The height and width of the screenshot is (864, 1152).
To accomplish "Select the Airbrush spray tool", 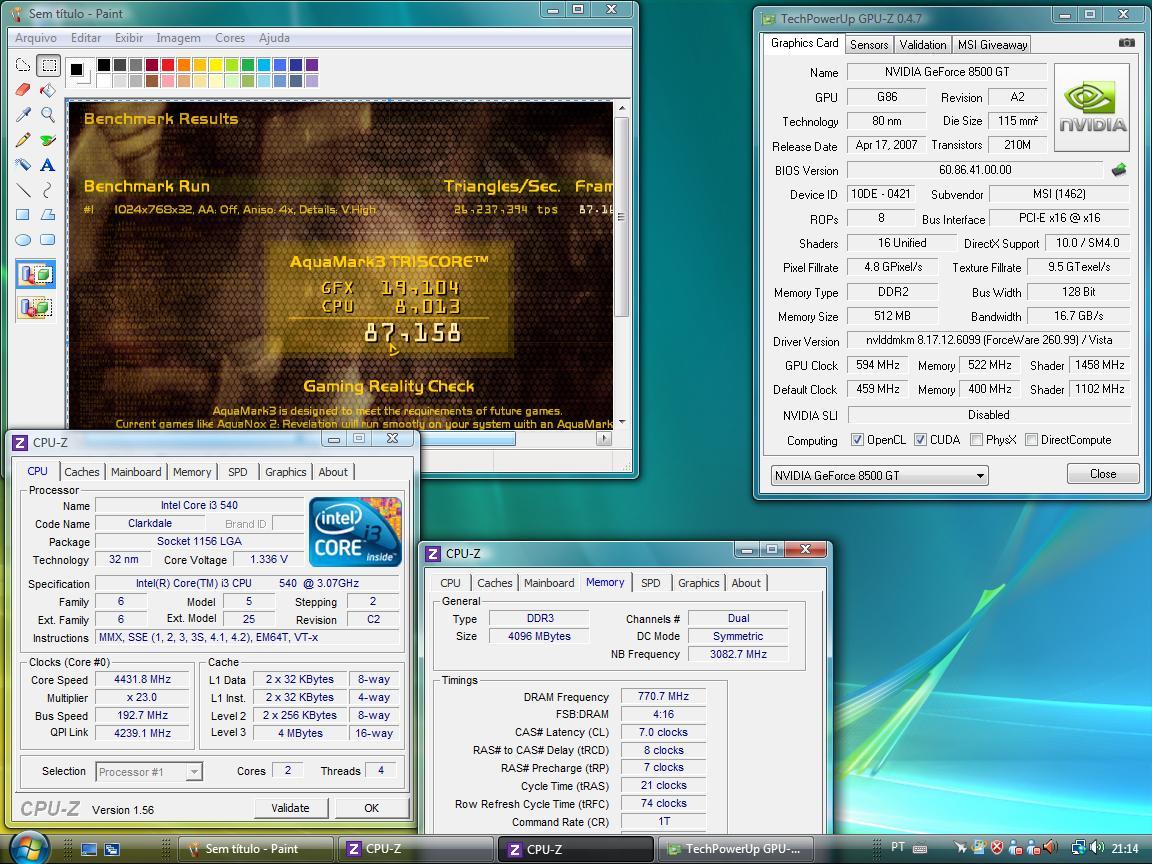I will point(23,165).
